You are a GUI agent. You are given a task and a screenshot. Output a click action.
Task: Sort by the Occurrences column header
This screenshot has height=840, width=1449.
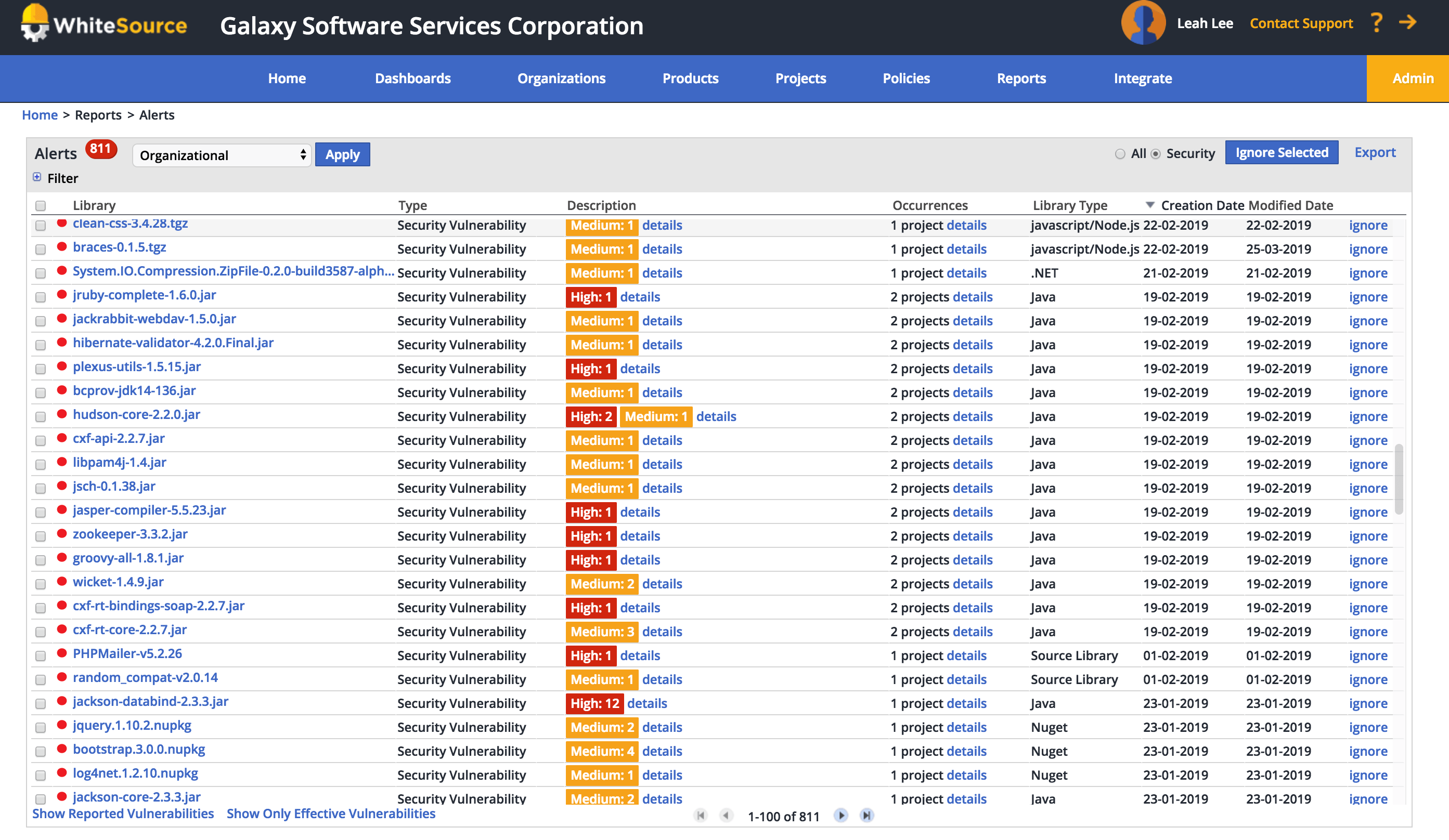click(x=930, y=205)
